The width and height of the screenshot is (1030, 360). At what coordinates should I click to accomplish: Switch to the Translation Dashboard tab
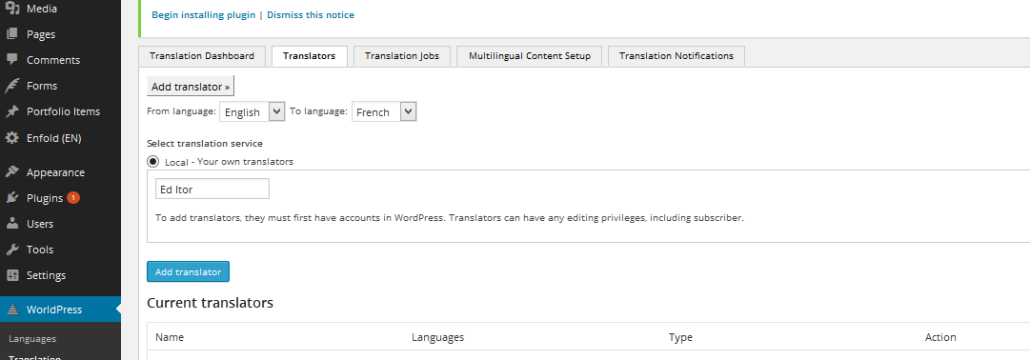[x=202, y=56]
